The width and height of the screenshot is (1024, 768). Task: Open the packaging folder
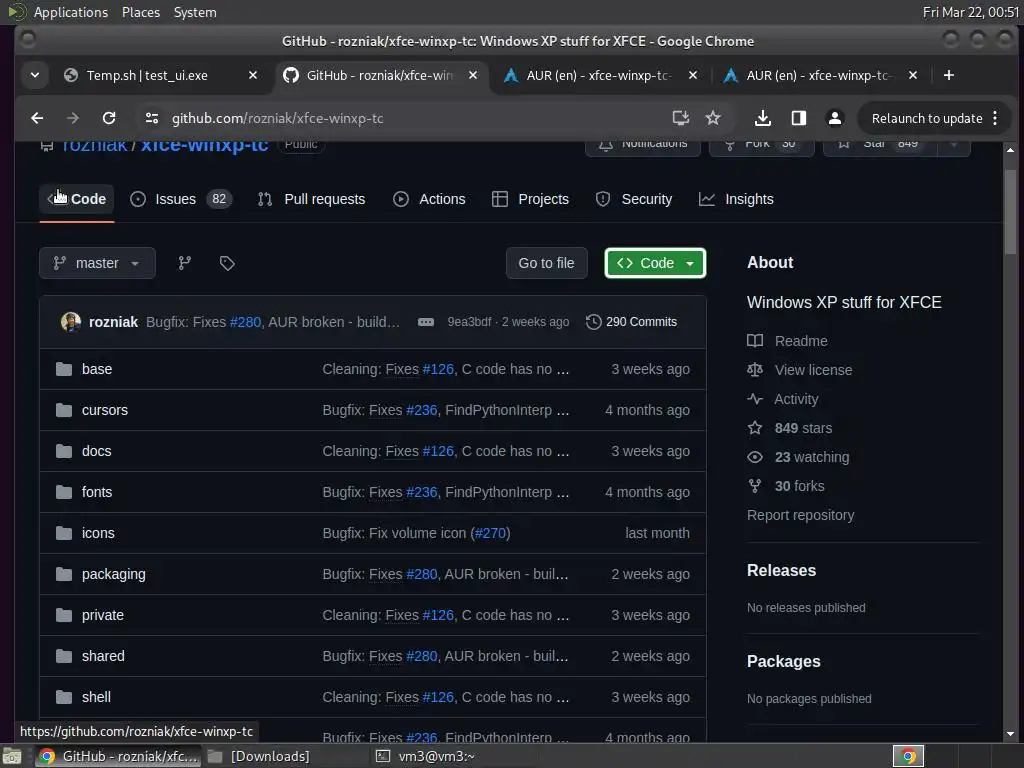pyautogui.click(x=114, y=574)
